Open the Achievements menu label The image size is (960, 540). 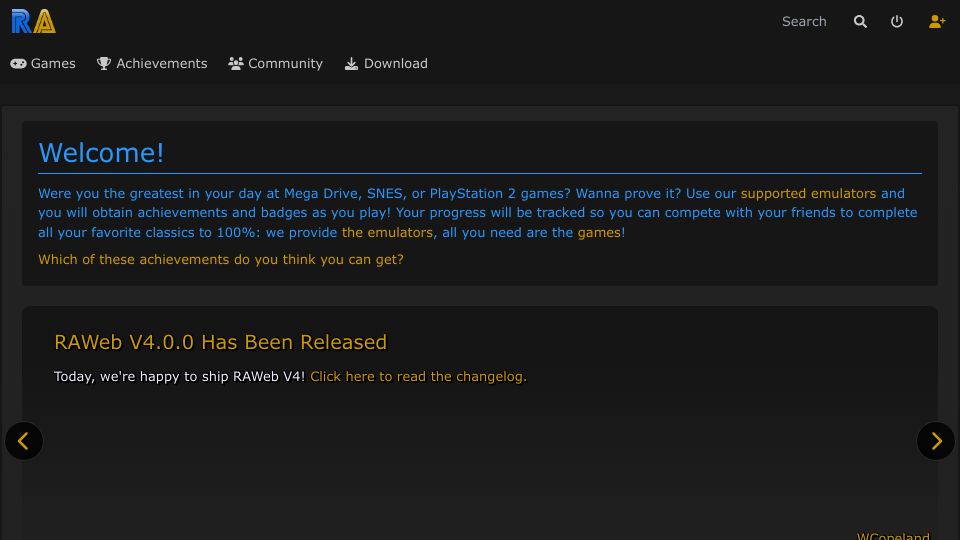click(x=162, y=64)
